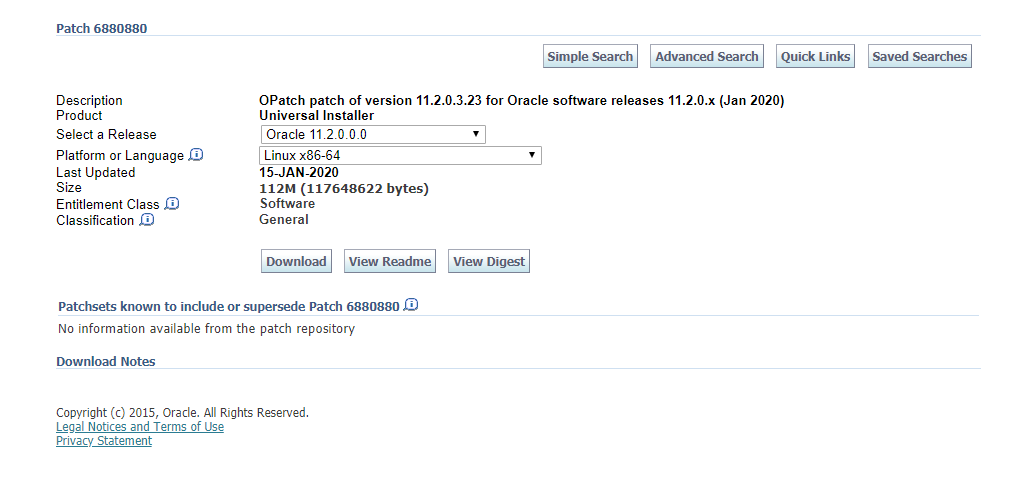Open the Linux x86-64 platform dropdown

click(x=400, y=155)
